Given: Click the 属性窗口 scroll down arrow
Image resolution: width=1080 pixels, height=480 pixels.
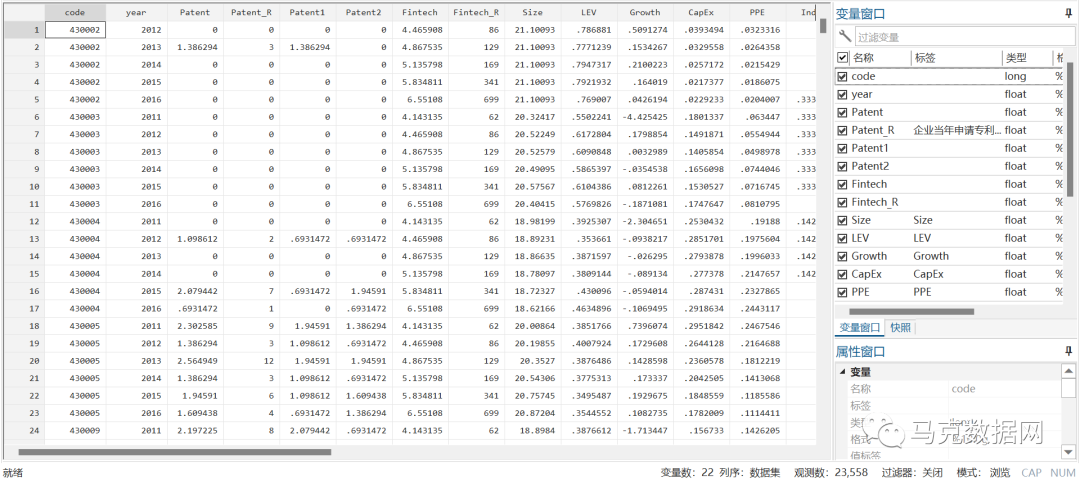Looking at the screenshot, I should 1068,452.
